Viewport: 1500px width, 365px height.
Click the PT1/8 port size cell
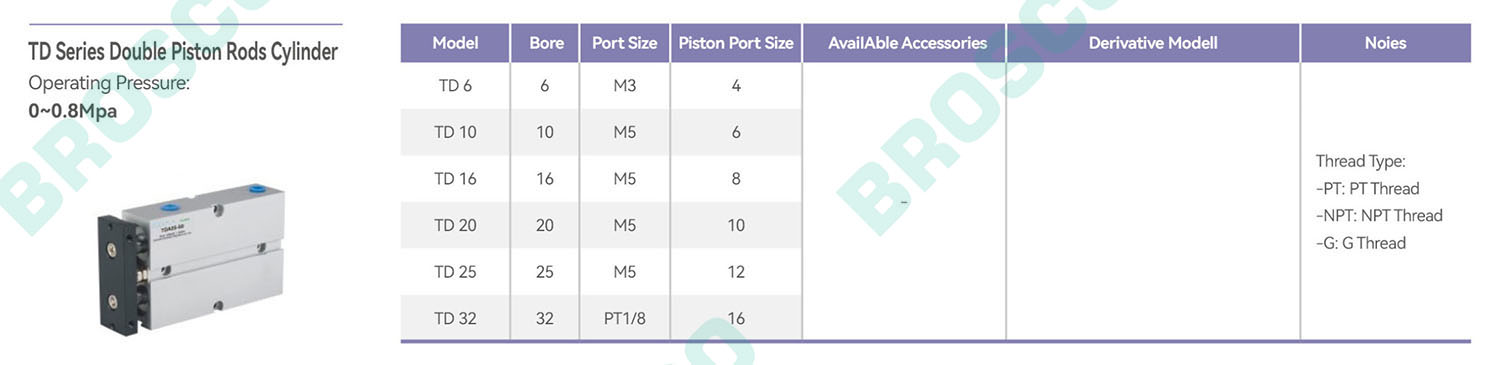(x=624, y=319)
